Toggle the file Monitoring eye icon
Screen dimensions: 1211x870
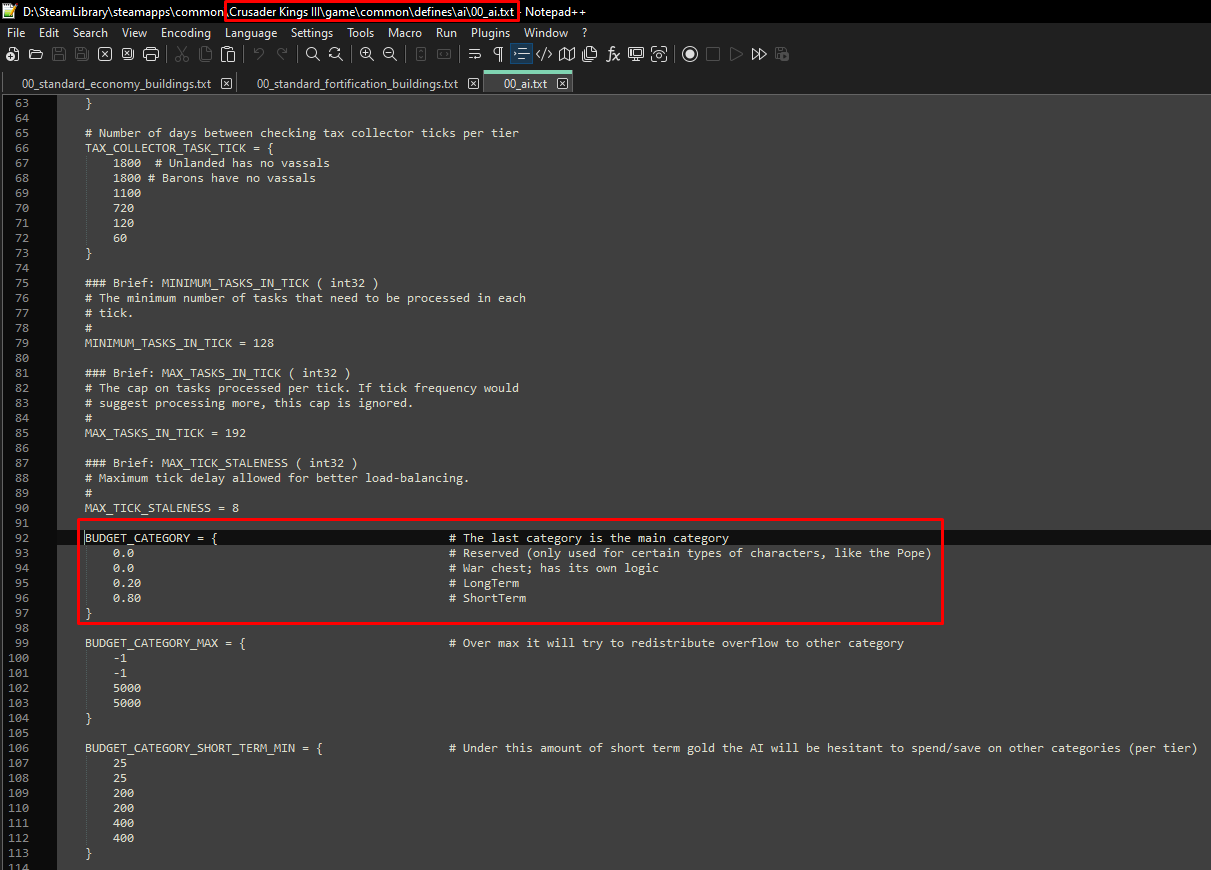pyautogui.click(x=659, y=54)
